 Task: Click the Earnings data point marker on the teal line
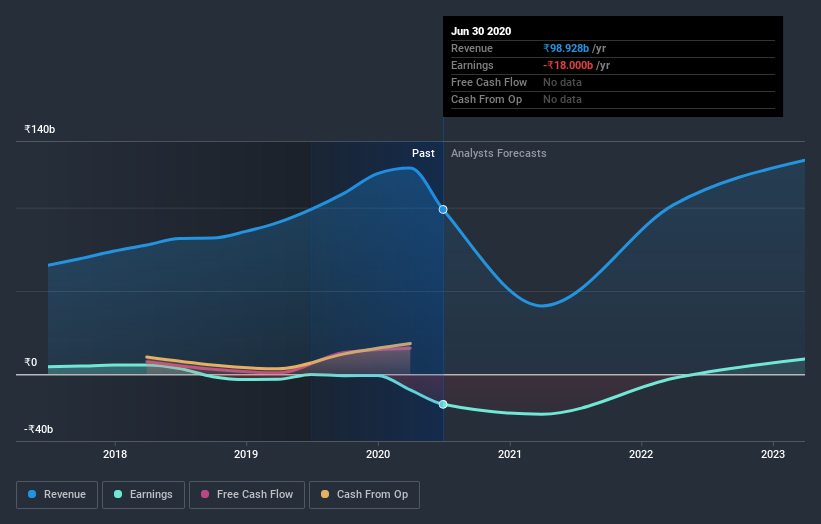[x=443, y=404]
